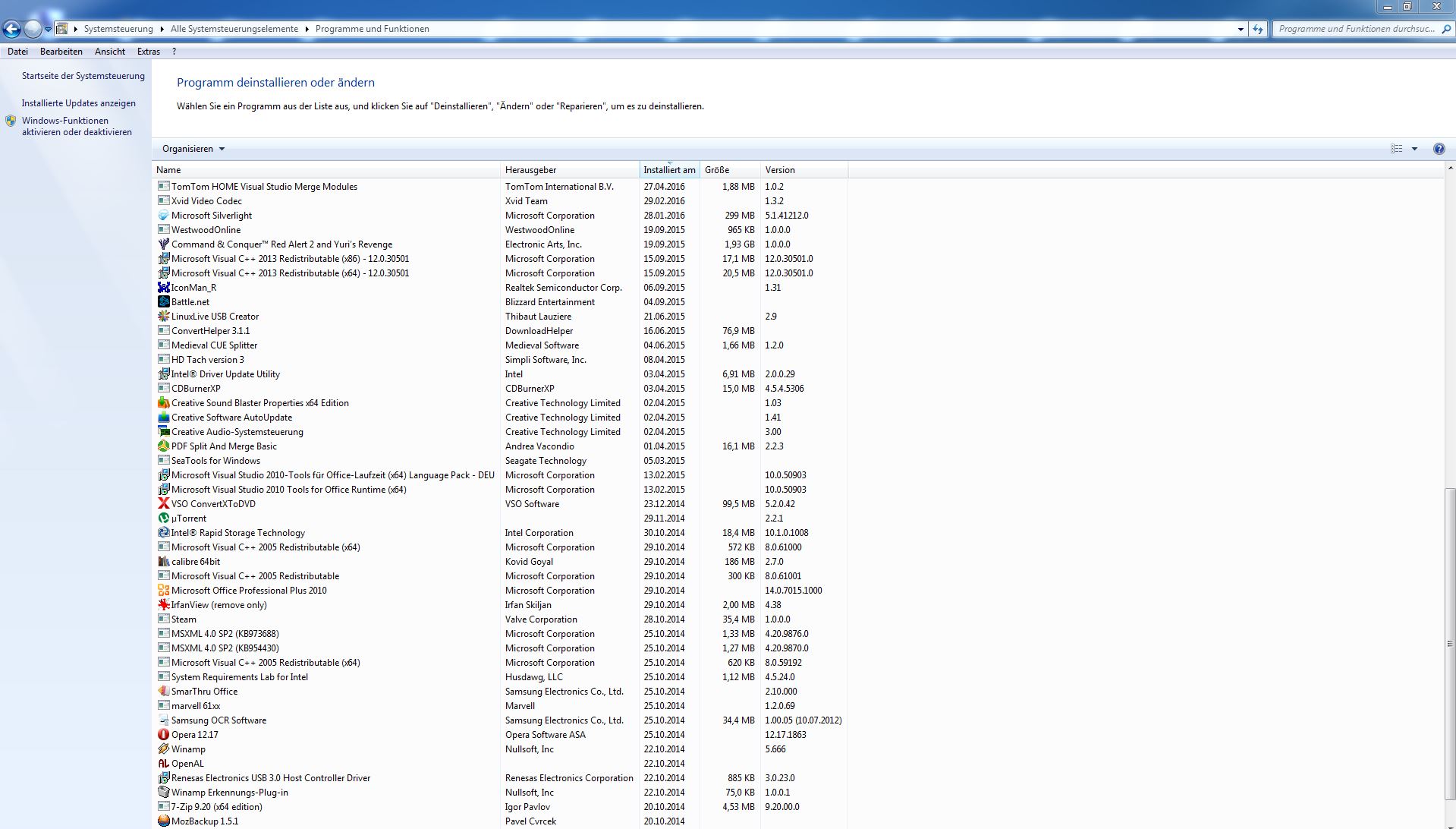This screenshot has width=1456, height=829.
Task: Sort by the Installiert am column header
Action: (x=669, y=170)
